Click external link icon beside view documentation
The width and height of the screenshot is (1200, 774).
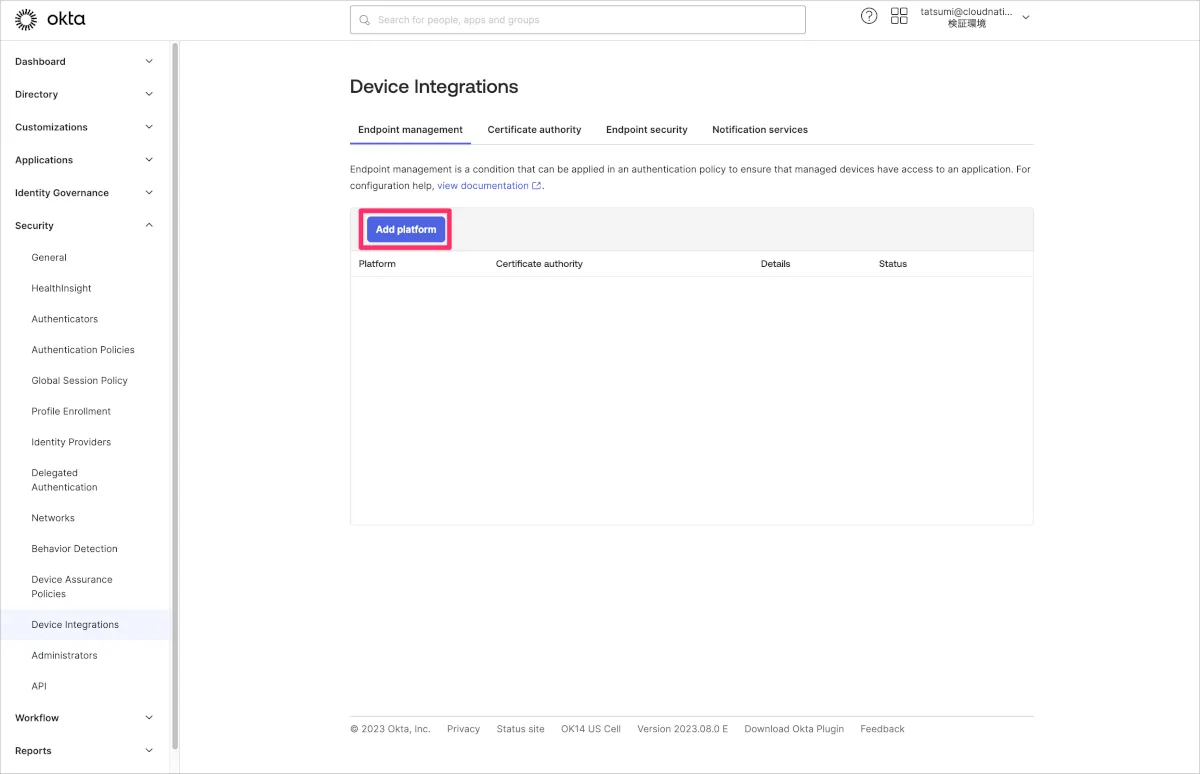pos(537,186)
